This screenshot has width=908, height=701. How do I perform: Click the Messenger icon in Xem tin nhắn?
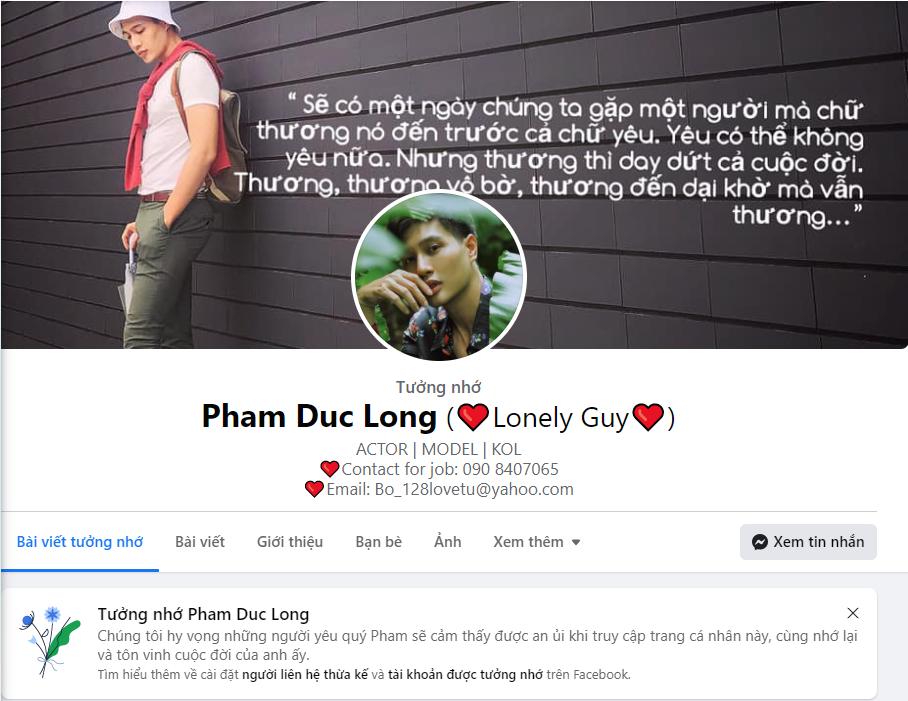pos(759,542)
